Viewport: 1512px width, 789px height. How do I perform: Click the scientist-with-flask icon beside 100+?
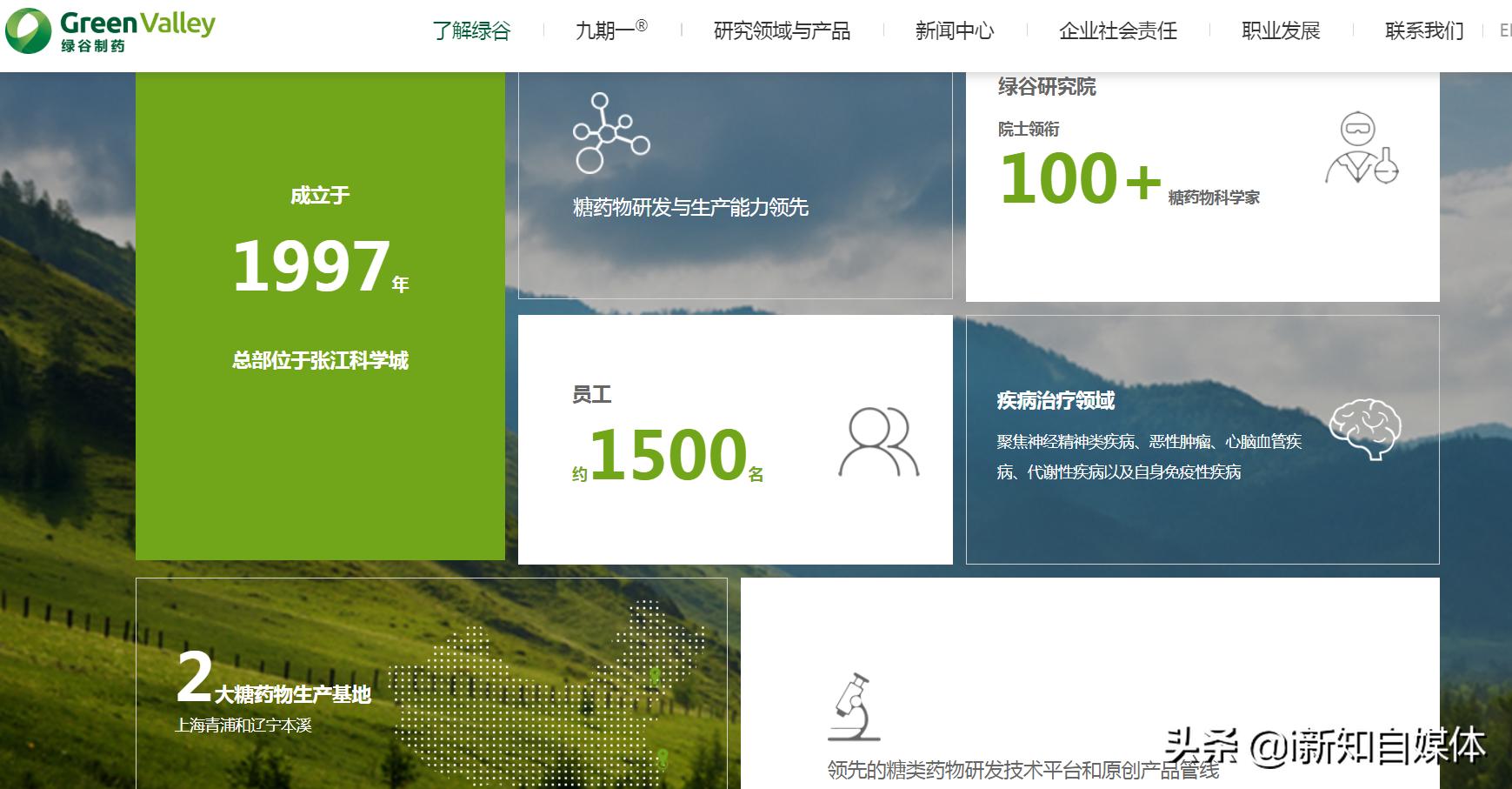[x=1358, y=150]
